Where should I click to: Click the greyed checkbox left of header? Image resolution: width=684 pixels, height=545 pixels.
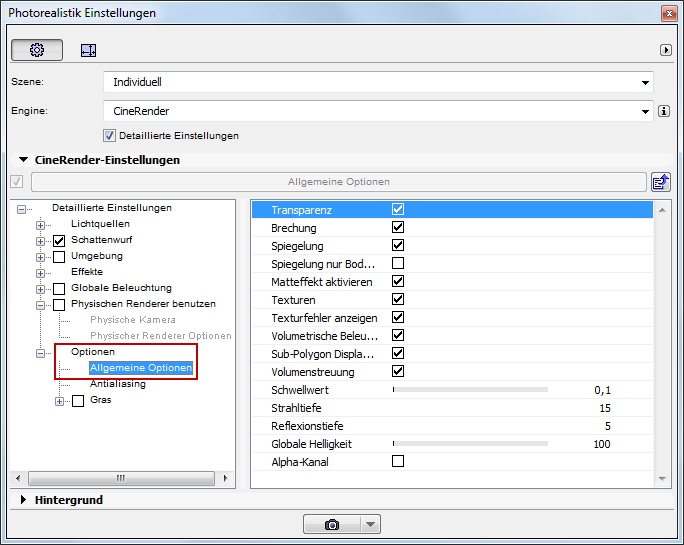(17, 182)
